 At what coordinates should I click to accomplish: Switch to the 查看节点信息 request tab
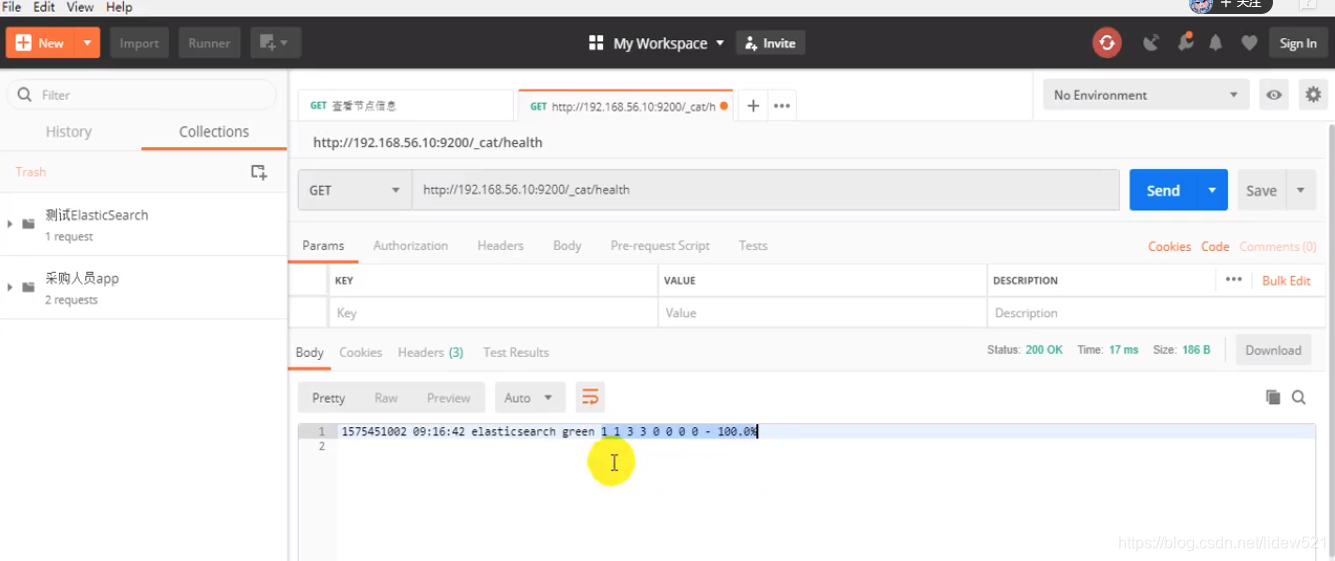point(405,105)
